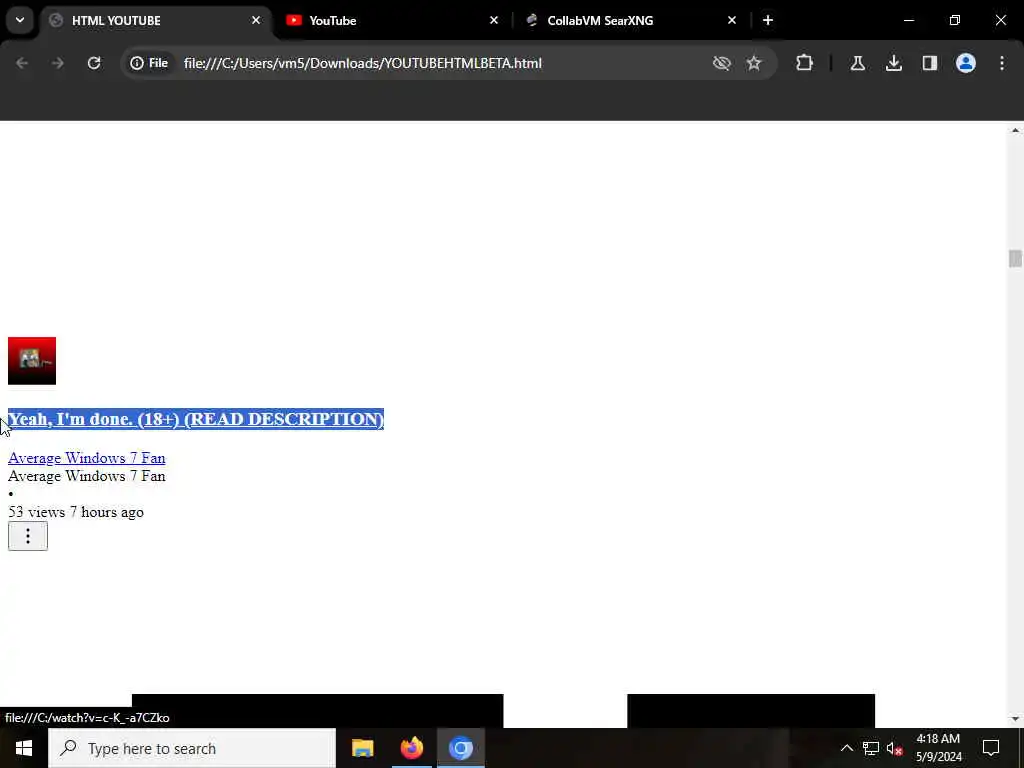Click the '53 views 7 hours ago' text
This screenshot has height=768, width=1024.
[x=76, y=512]
